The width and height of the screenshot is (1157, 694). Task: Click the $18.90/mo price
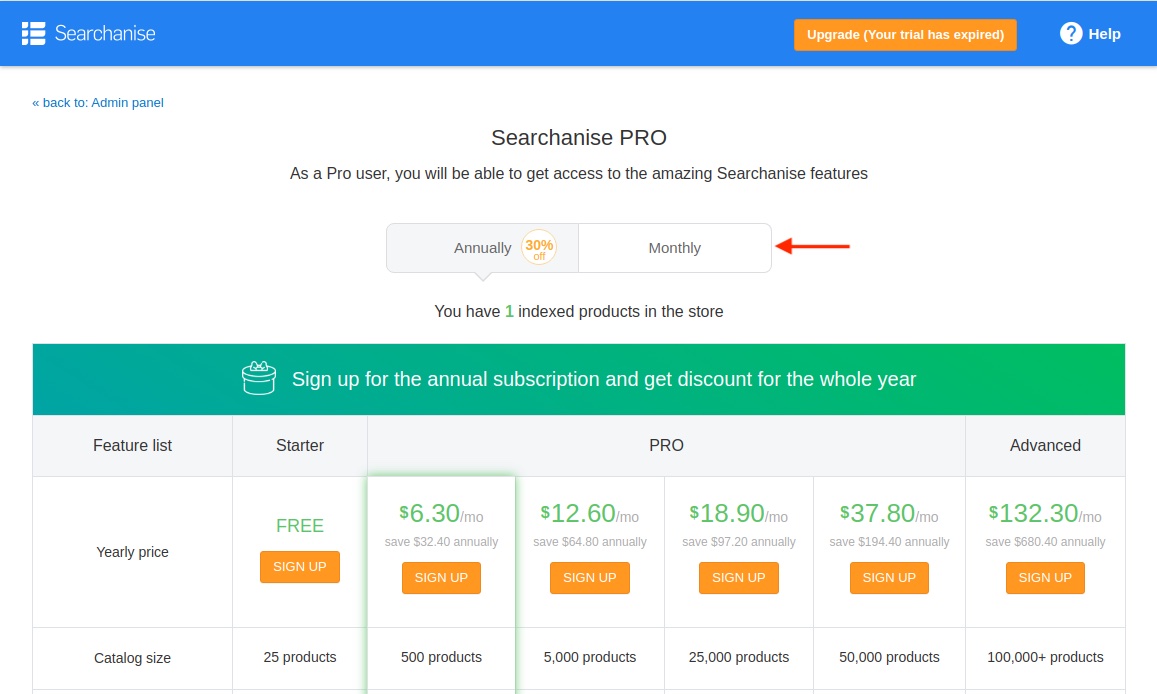tap(739, 513)
